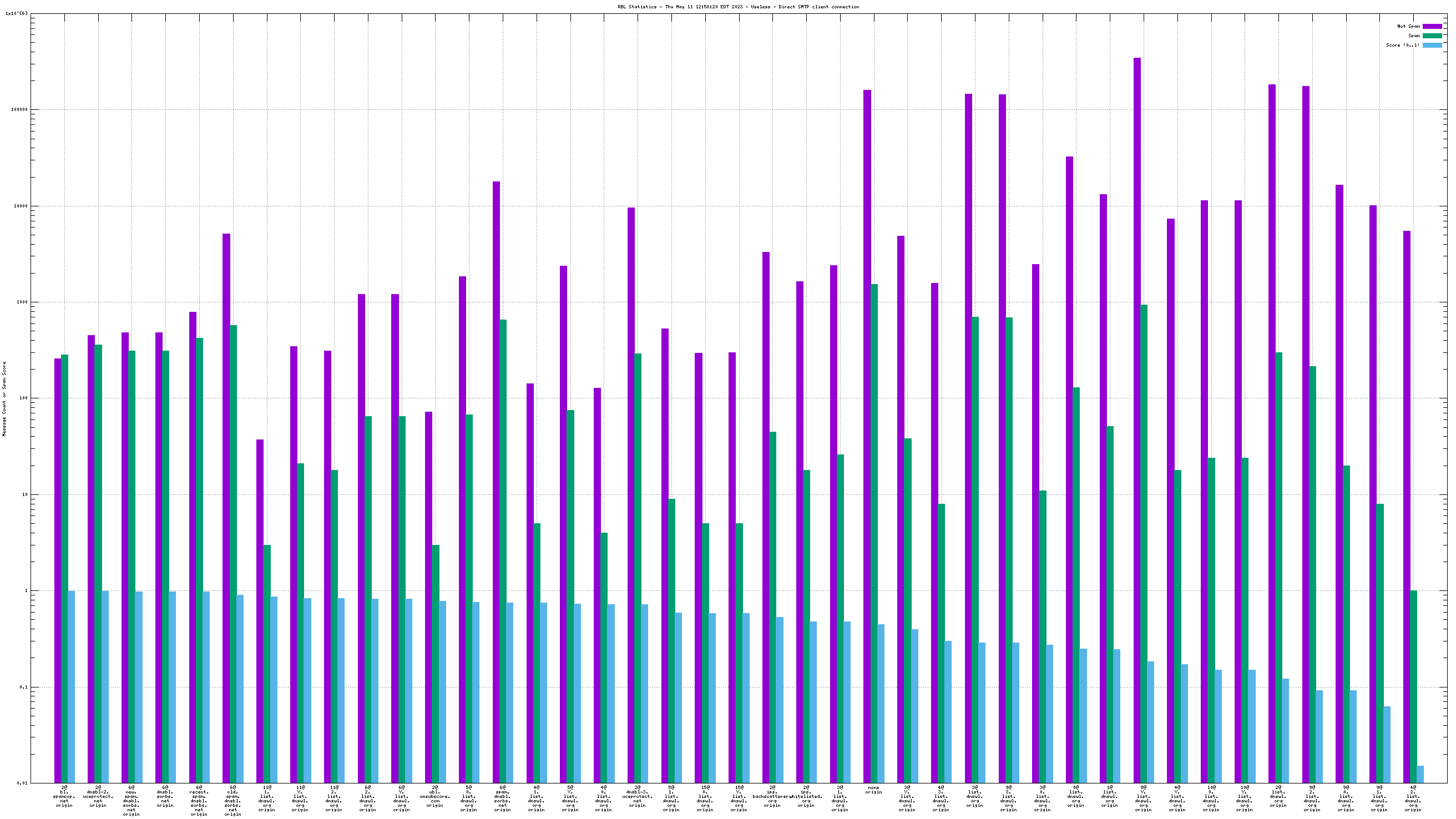Click the RBL Statistics chart title
Viewport: 1456px width, 819px height.
click(x=738, y=7)
